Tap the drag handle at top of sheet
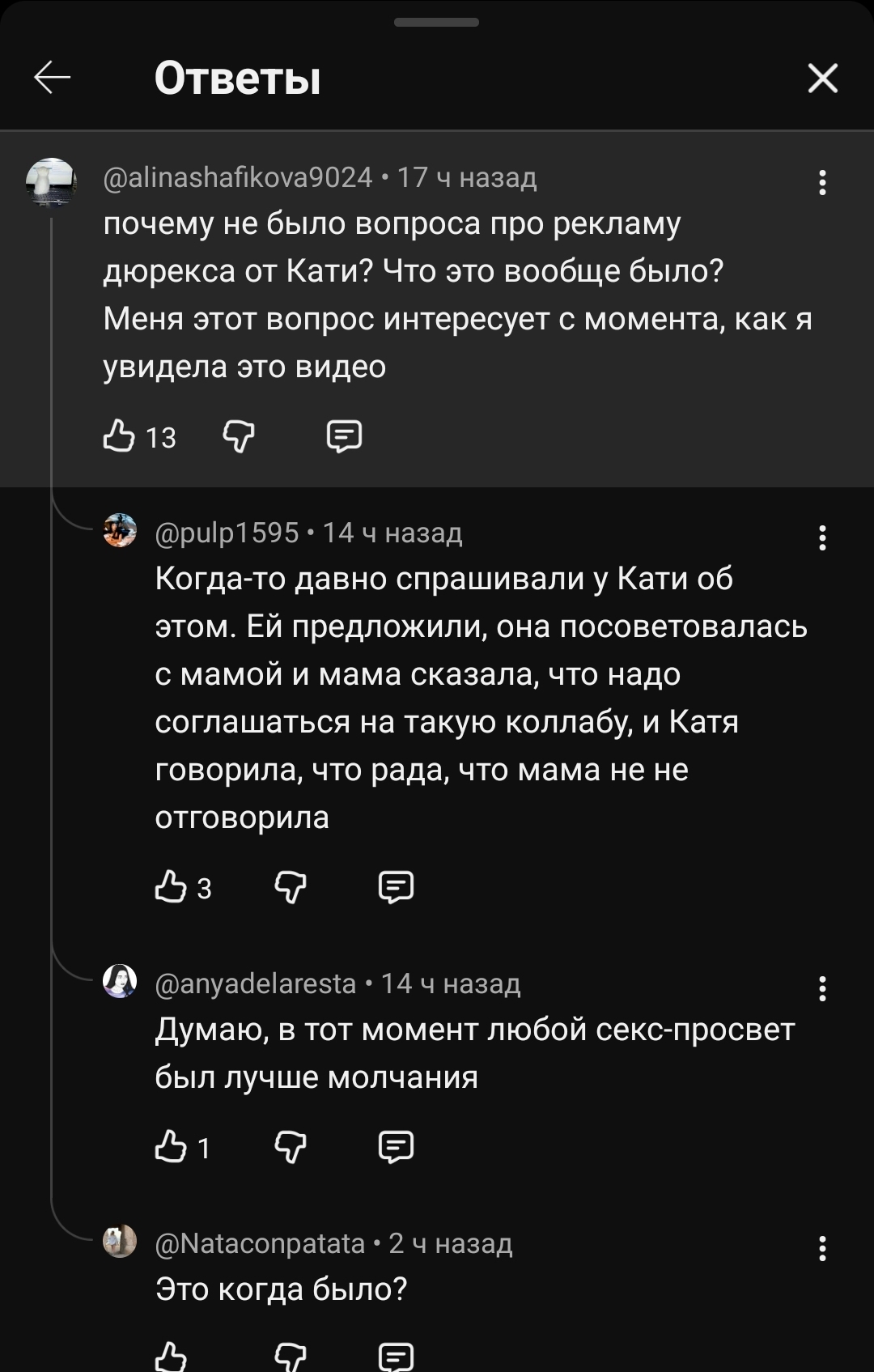This screenshot has height=1372, width=874. point(436,23)
